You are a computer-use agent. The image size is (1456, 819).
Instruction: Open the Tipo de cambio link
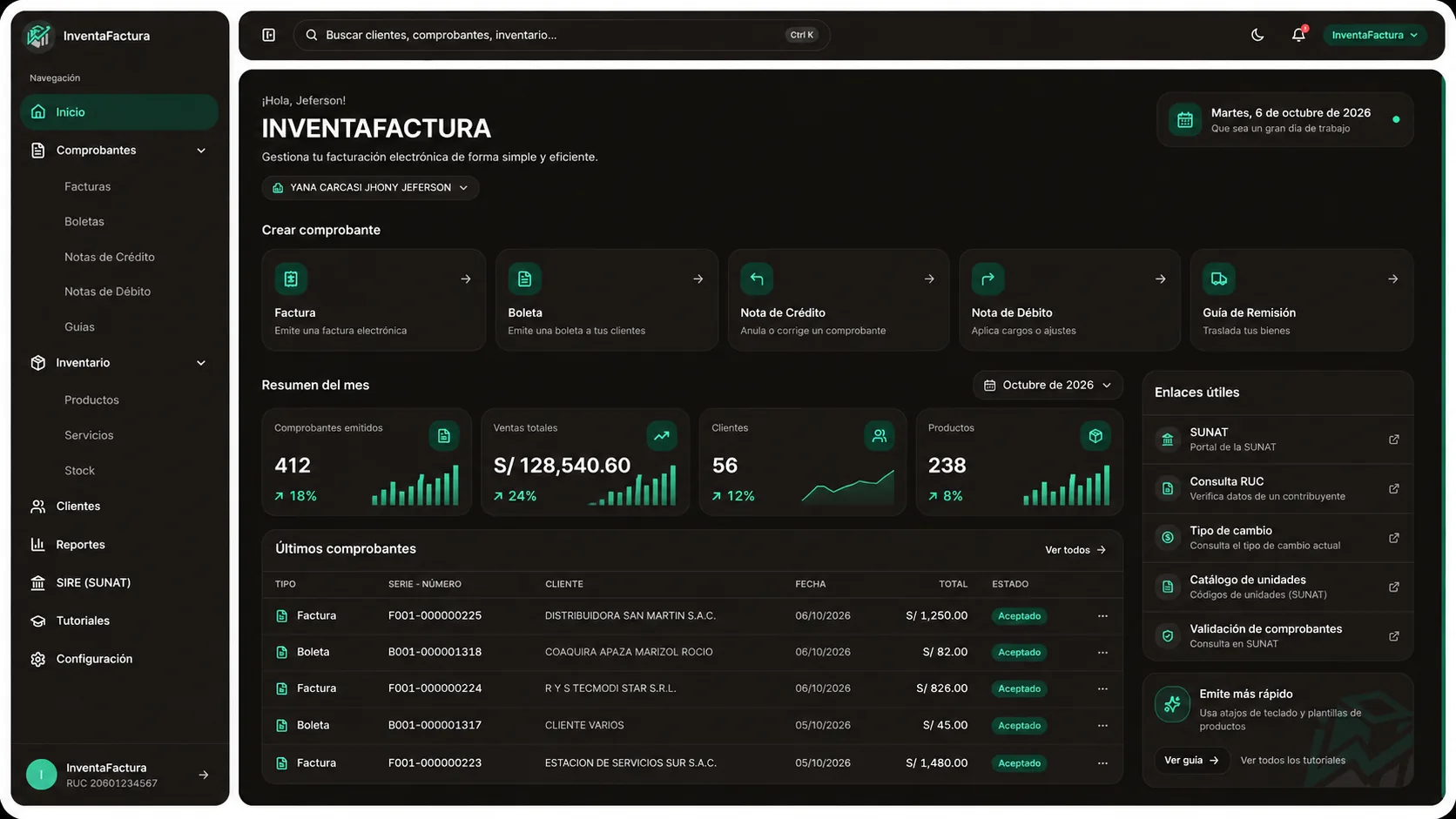click(1277, 538)
